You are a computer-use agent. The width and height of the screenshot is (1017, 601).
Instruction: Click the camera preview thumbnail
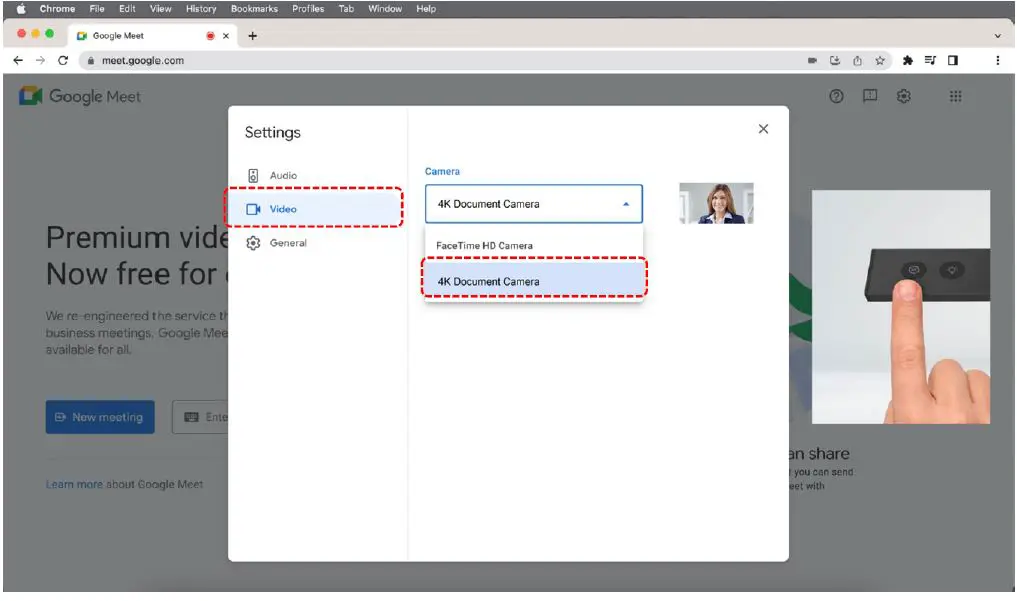[716, 203]
